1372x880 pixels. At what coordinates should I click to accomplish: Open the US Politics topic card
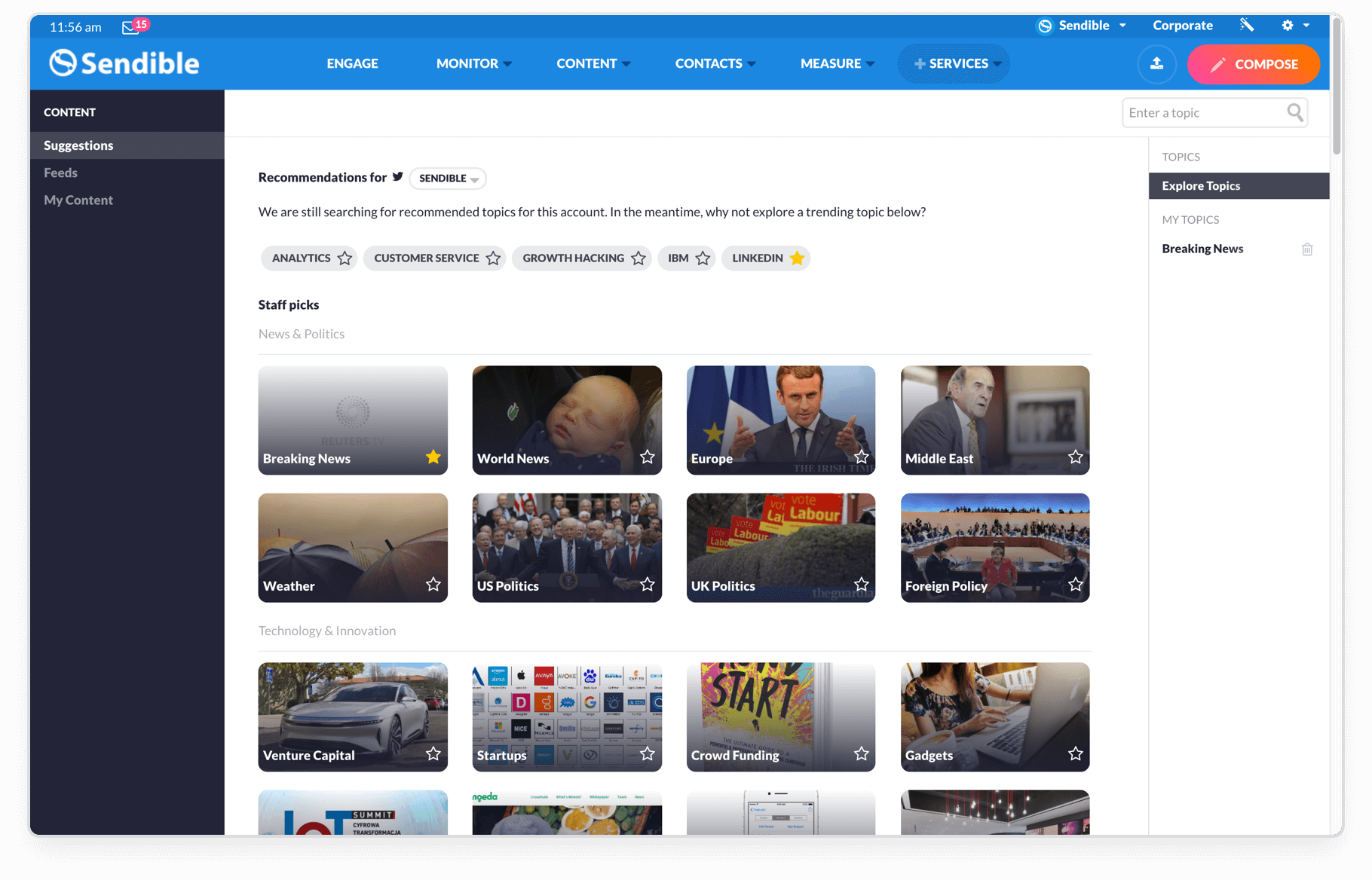[567, 548]
